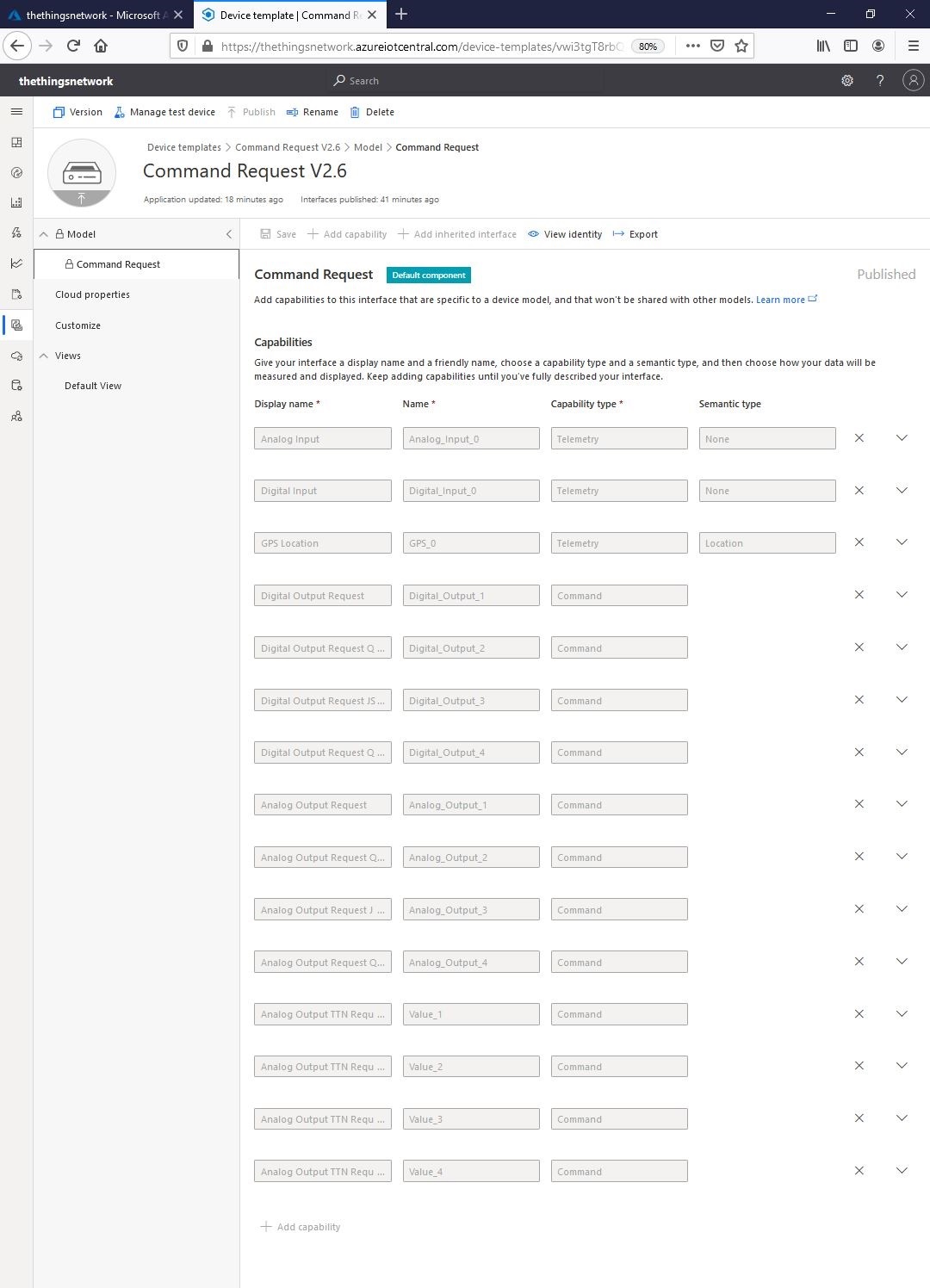
Task: Click the Learn more link
Action: click(x=780, y=300)
